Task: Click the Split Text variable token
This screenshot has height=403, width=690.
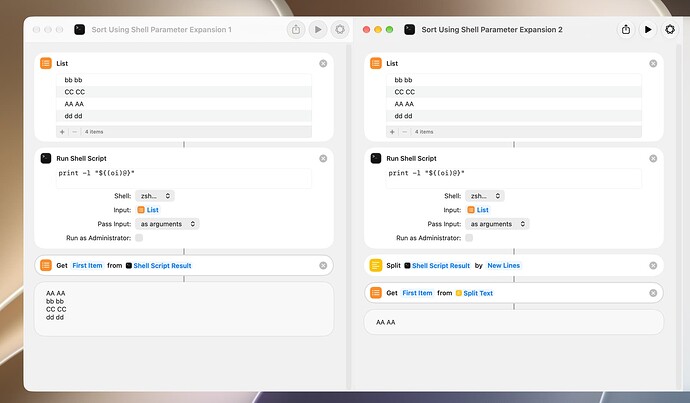Action: pyautogui.click(x=474, y=293)
